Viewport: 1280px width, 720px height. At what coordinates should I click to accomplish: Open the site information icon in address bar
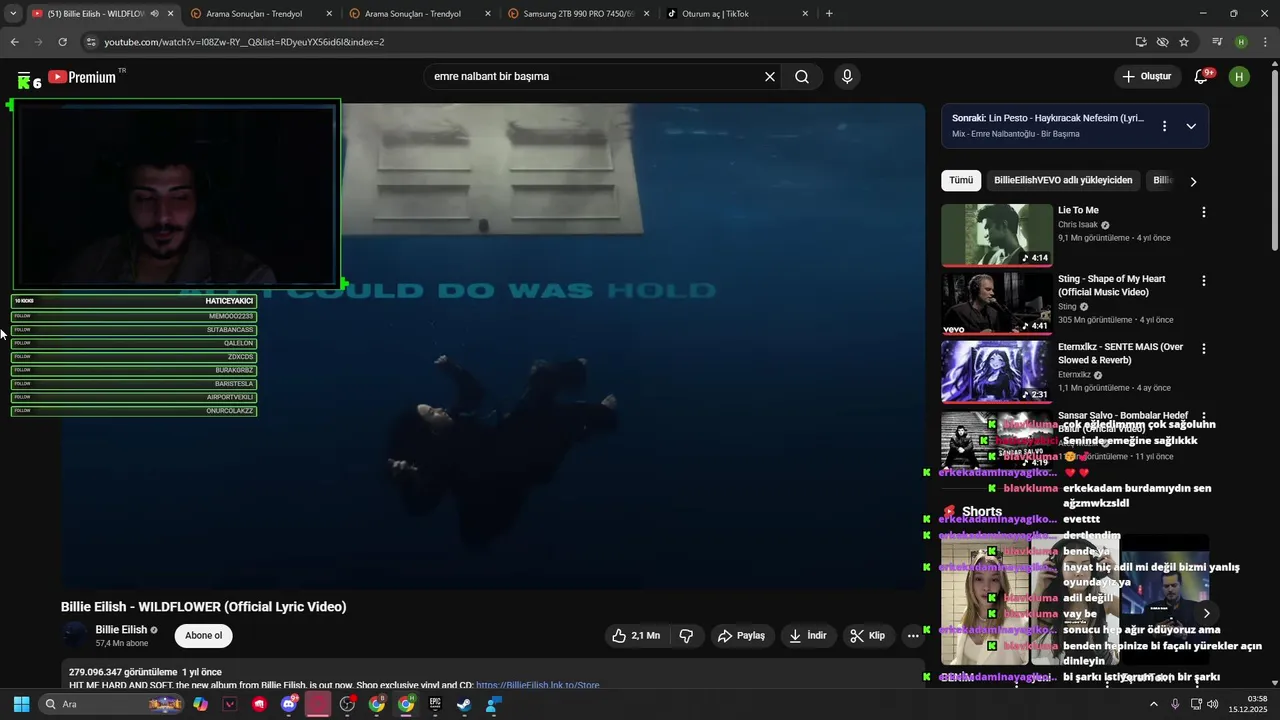pos(91,42)
